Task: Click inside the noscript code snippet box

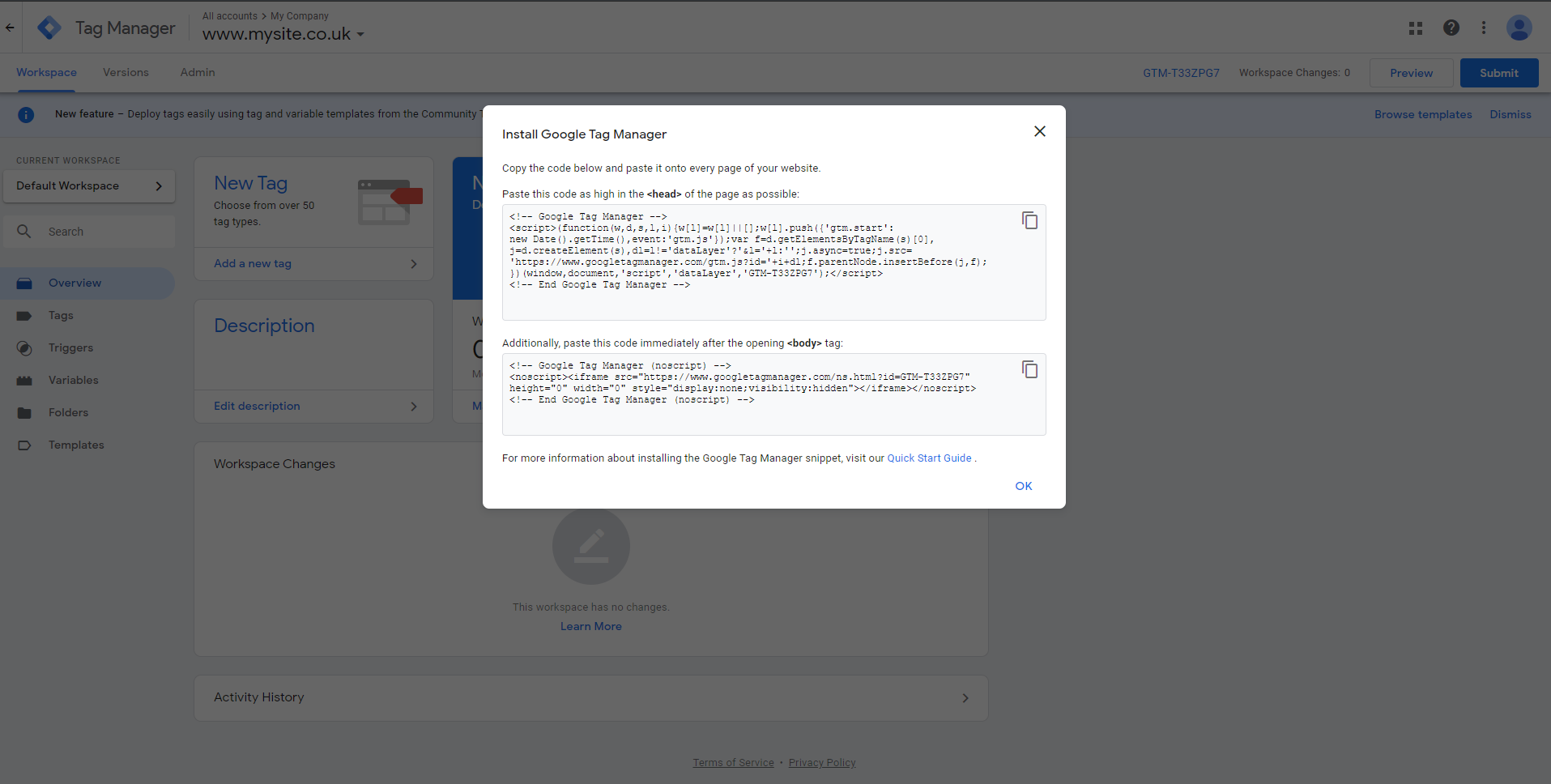Action: click(774, 394)
